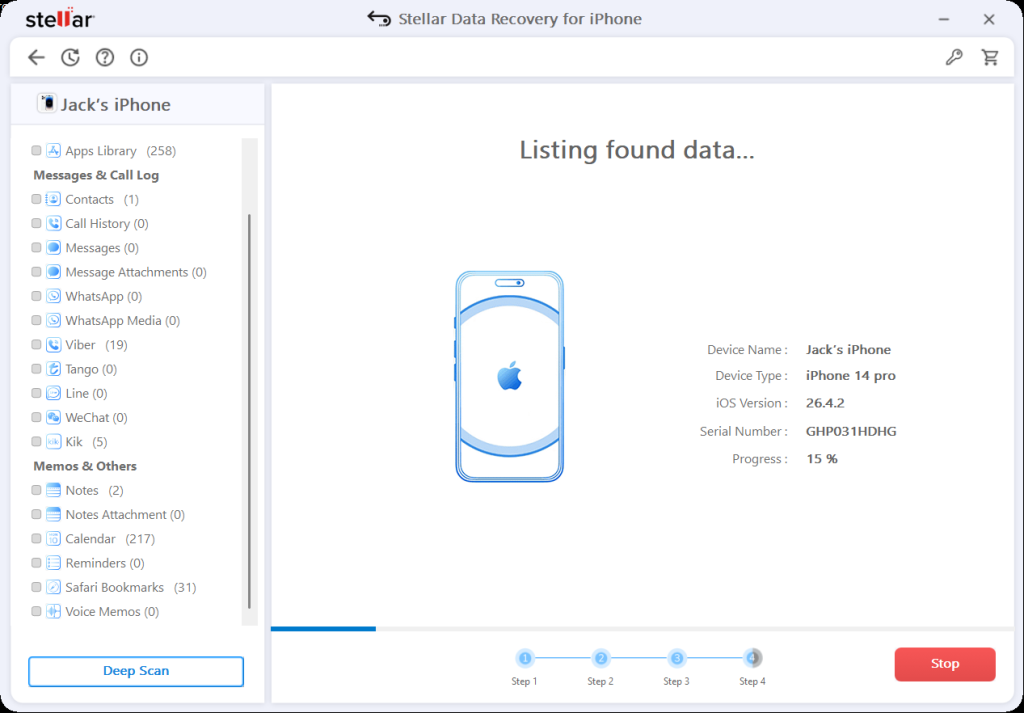Click the serial number GHP031HDHG
The height and width of the screenshot is (713, 1024).
tap(851, 432)
